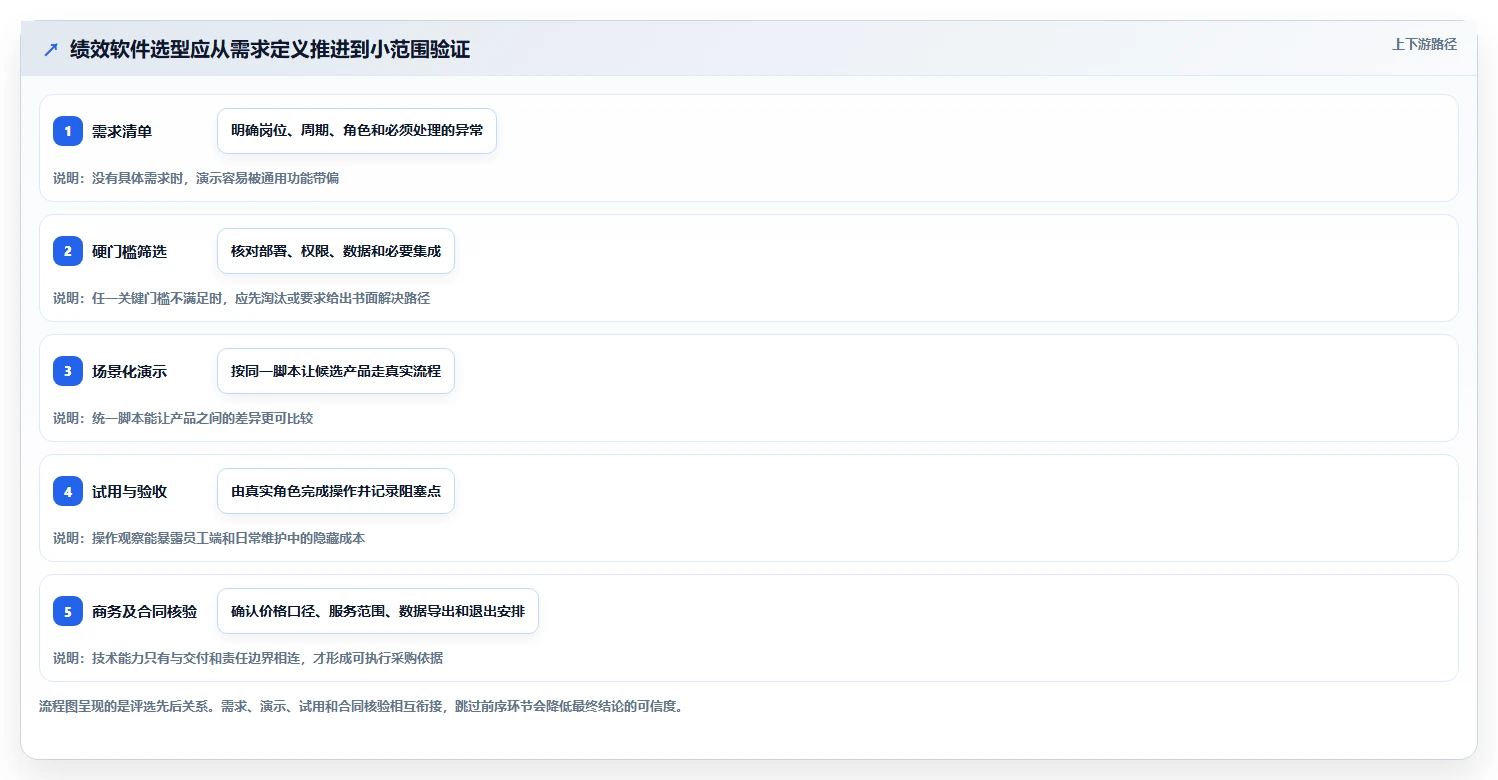Viewport: 1498px width, 780px height.
Task: Click the 上下游路径 label
Action: click(1424, 44)
